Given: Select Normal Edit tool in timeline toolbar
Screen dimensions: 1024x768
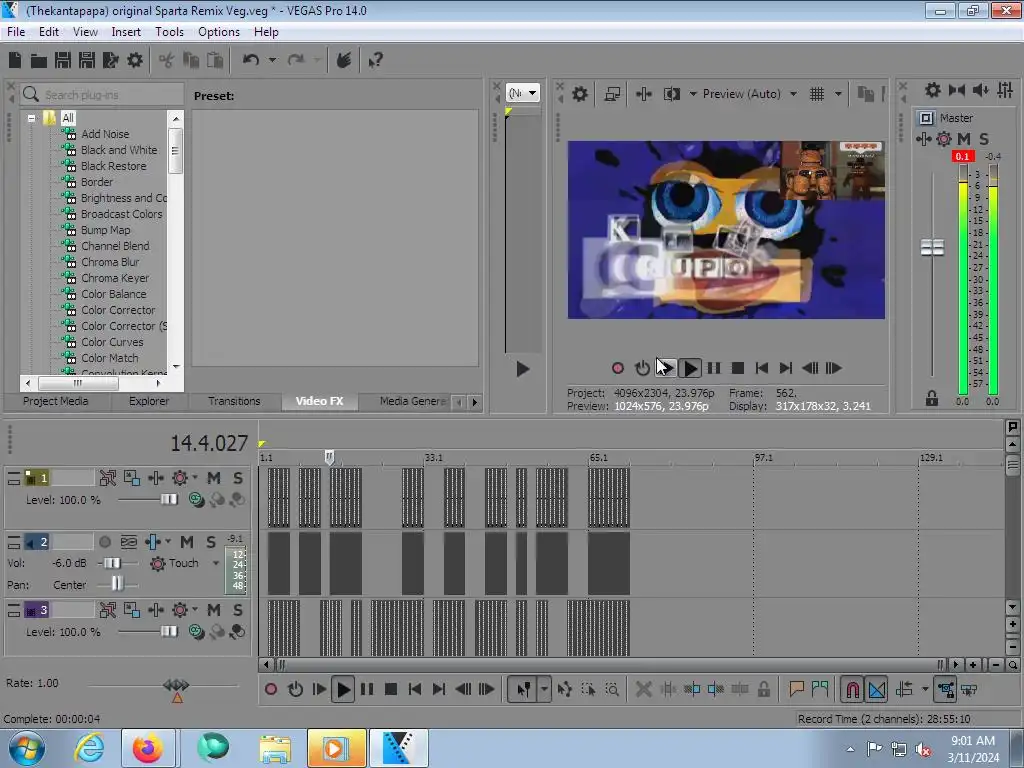Looking at the screenshot, I should tap(524, 689).
